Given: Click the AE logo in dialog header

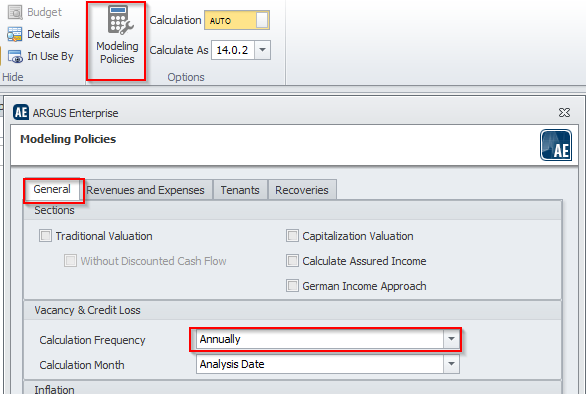Looking at the screenshot, I should click(x=556, y=145).
